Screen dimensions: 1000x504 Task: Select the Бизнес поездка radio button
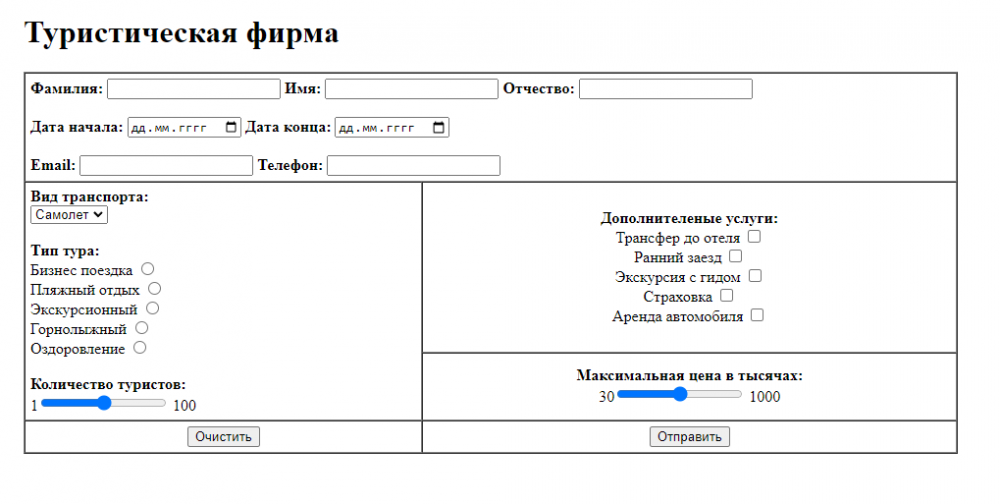pos(148,269)
